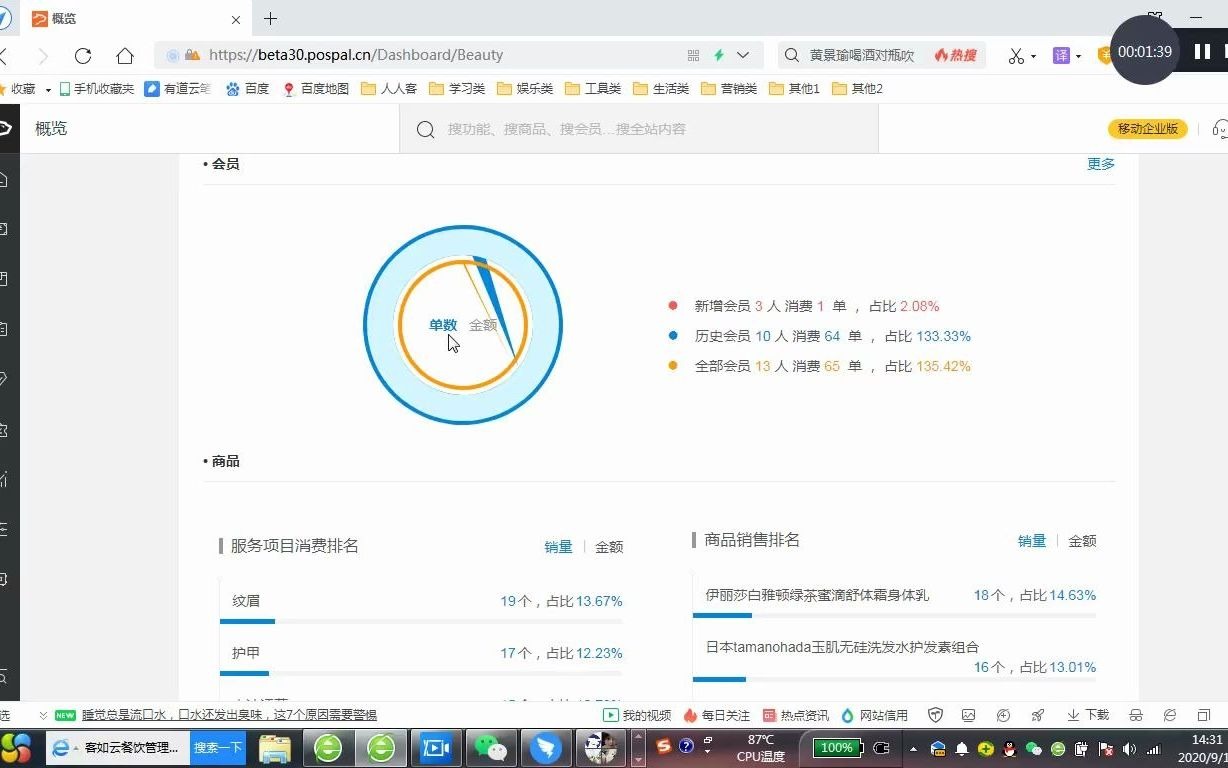1228x768 pixels.
Task: Switch the member chart to 金额 mode
Action: pos(483,324)
